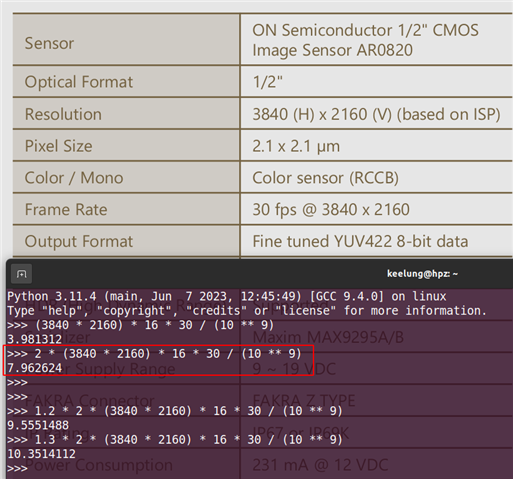Select the Fine tuned YUV422 8-bit data text
Viewport: 513px width, 479px height.
(x=360, y=241)
